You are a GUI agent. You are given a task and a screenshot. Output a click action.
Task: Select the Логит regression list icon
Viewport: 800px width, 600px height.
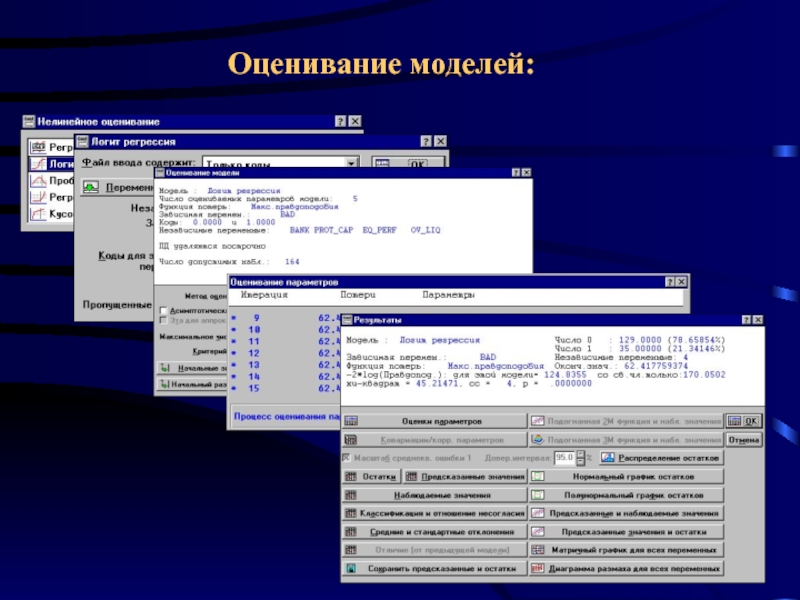39,164
